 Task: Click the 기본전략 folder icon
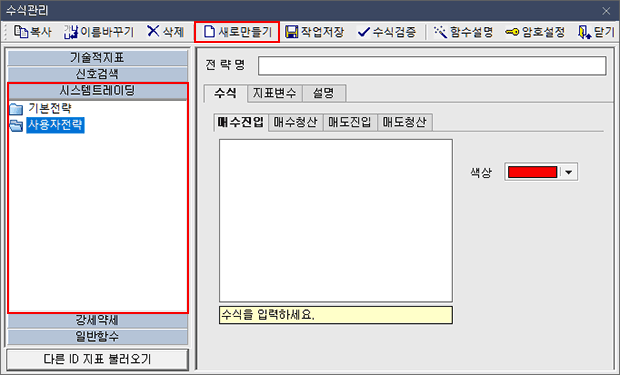click(x=16, y=109)
